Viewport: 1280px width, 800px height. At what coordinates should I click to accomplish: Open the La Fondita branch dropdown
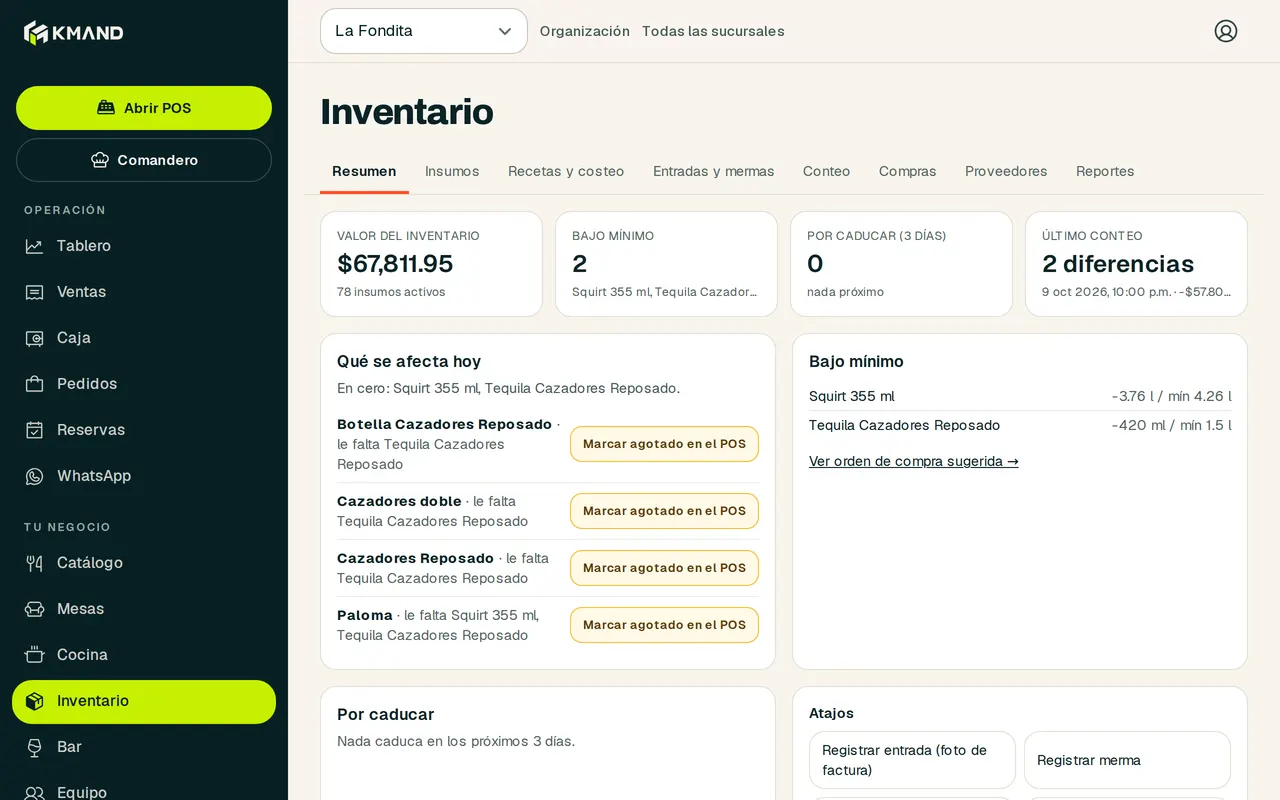(424, 31)
